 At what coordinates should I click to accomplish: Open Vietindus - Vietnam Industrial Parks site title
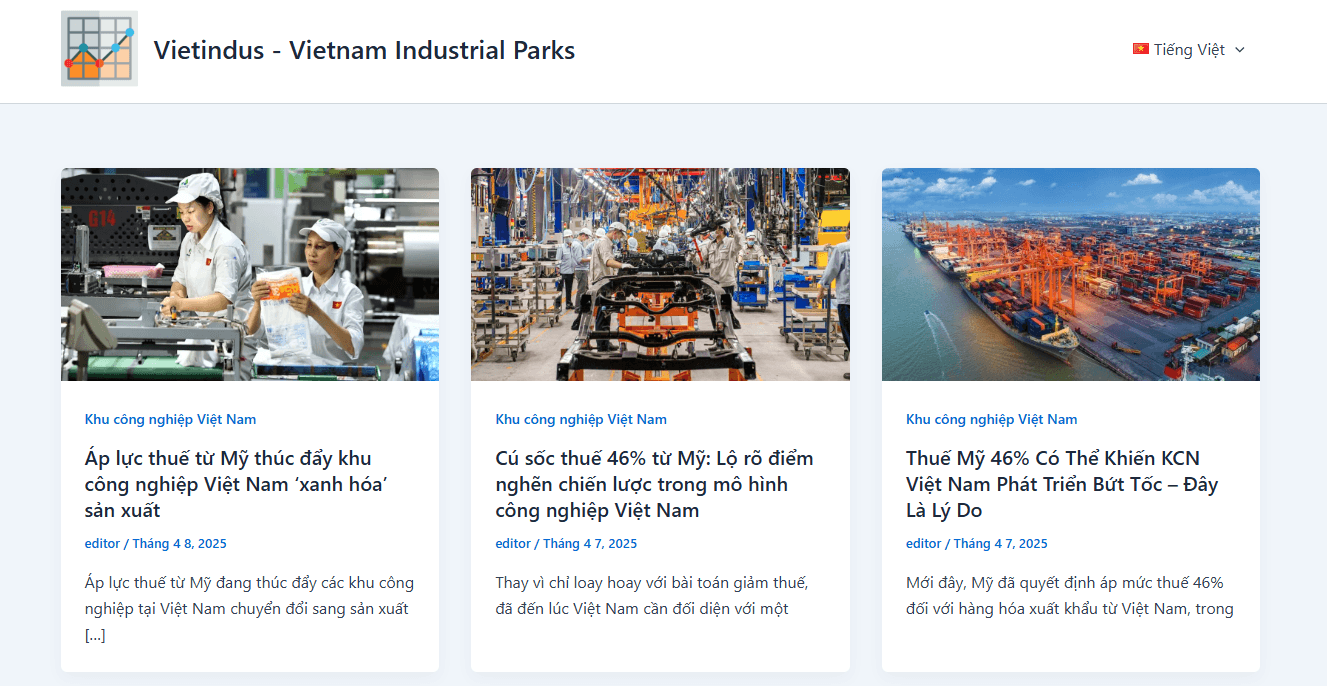[364, 50]
